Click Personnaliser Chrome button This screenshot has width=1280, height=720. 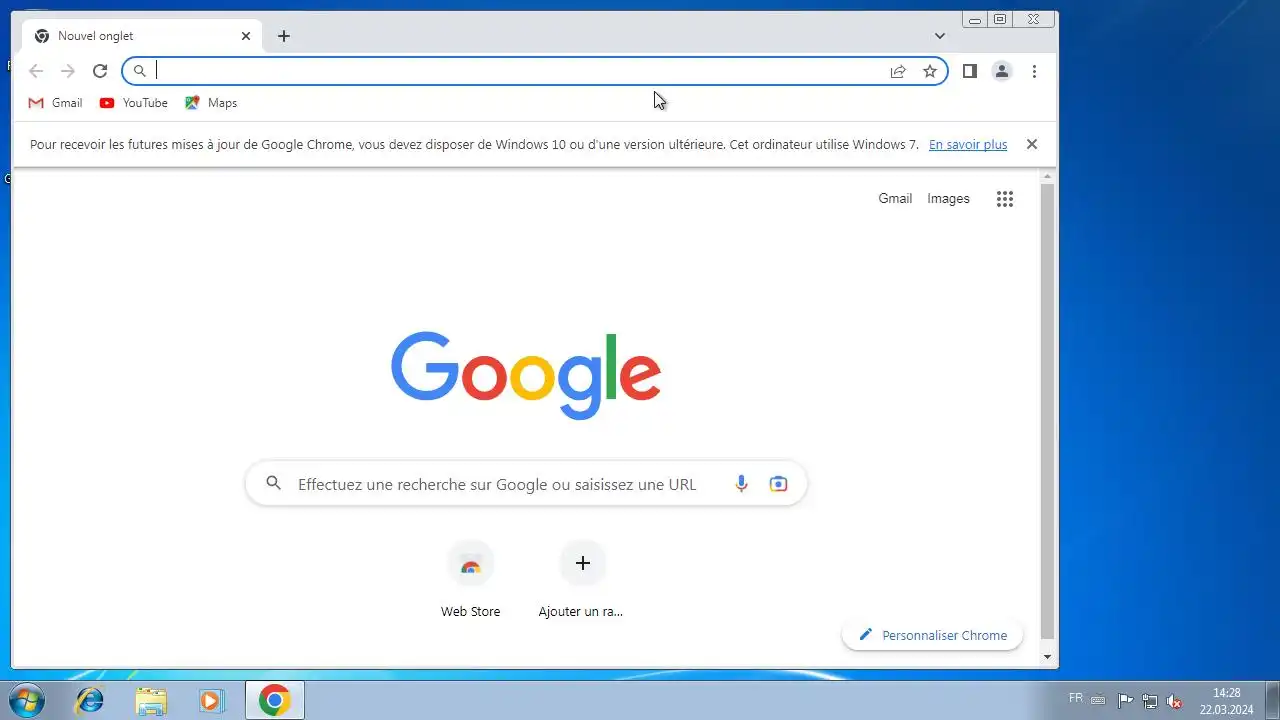(932, 635)
